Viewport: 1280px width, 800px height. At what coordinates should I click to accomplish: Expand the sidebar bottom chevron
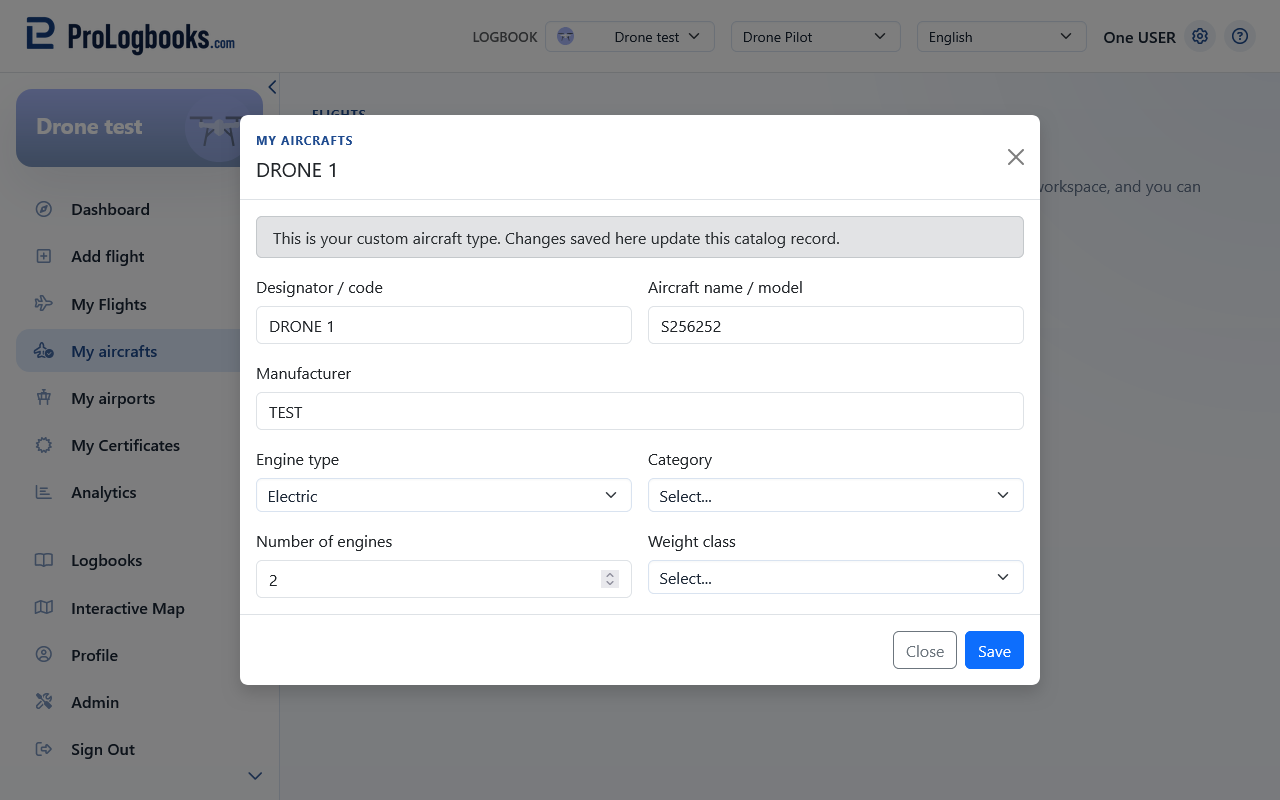pyautogui.click(x=255, y=776)
